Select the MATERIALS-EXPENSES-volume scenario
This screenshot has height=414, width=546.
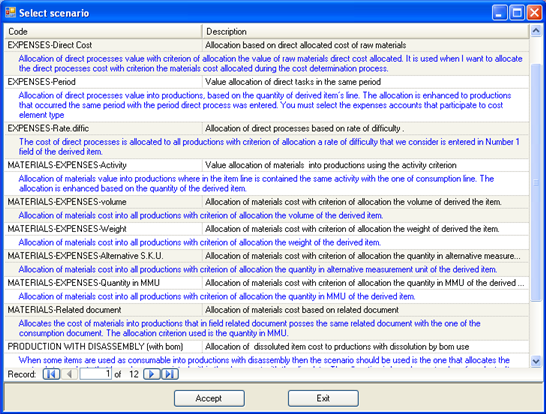[267, 202]
